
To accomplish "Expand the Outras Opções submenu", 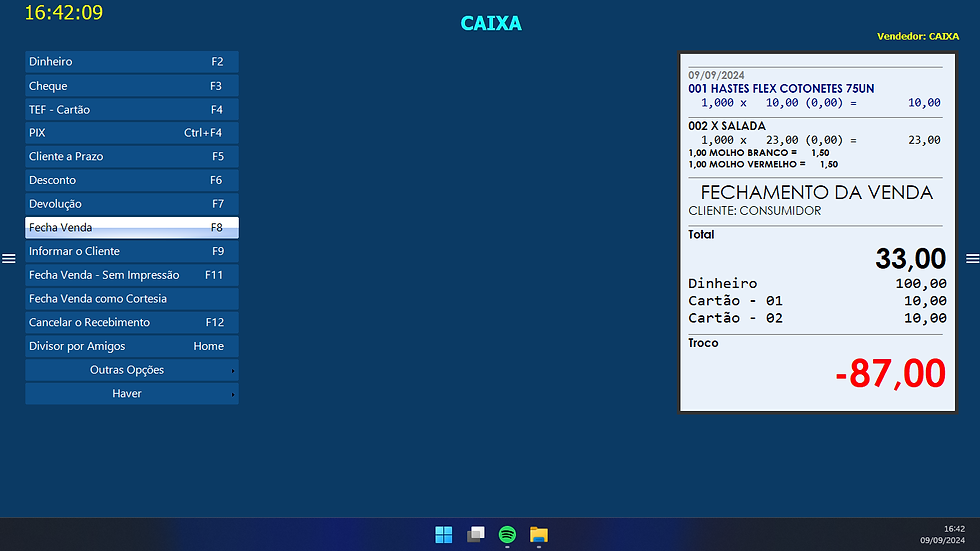I will 132,370.
